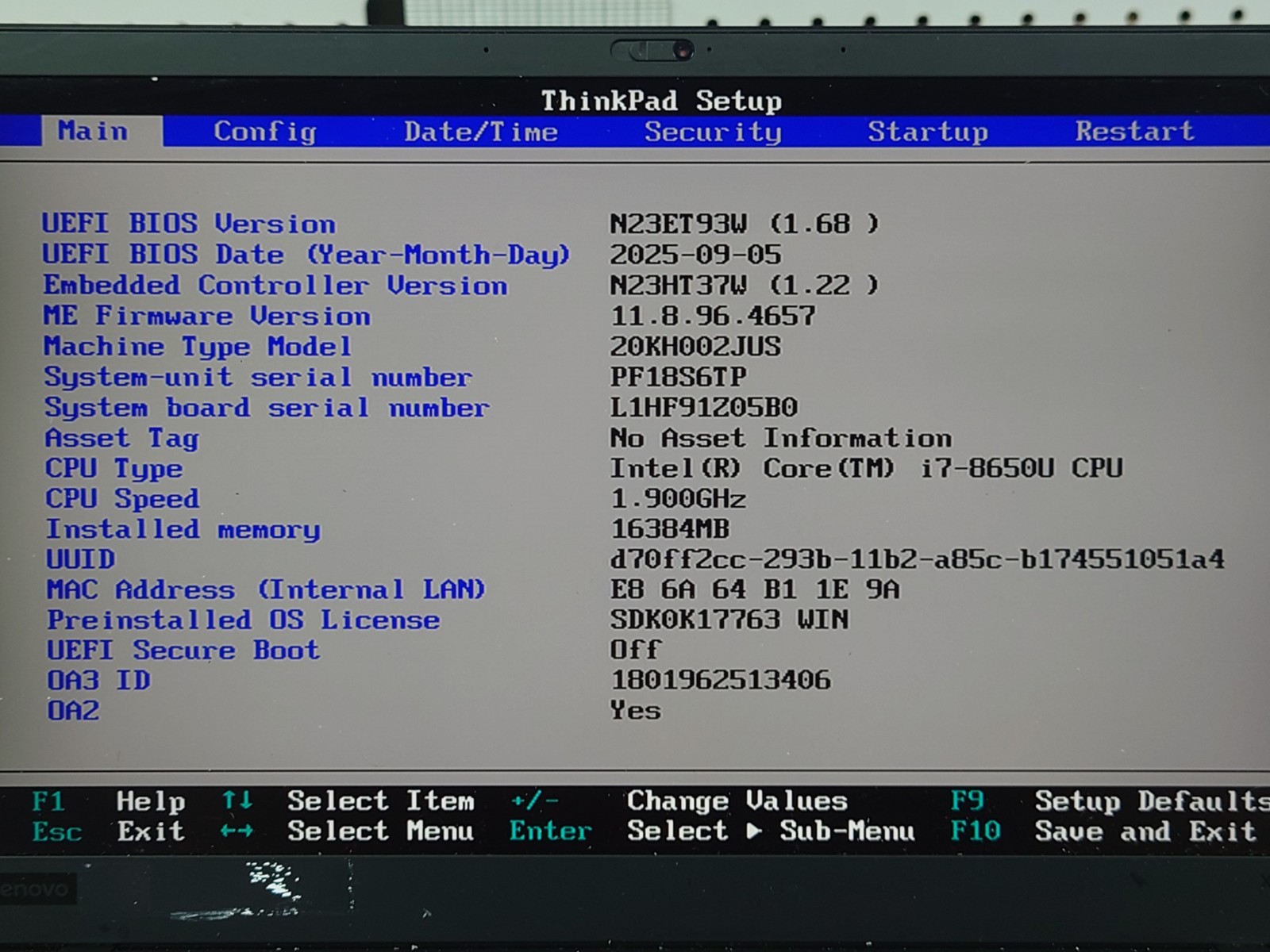Click the UUID label
The height and width of the screenshot is (952, 1270).
80,559
